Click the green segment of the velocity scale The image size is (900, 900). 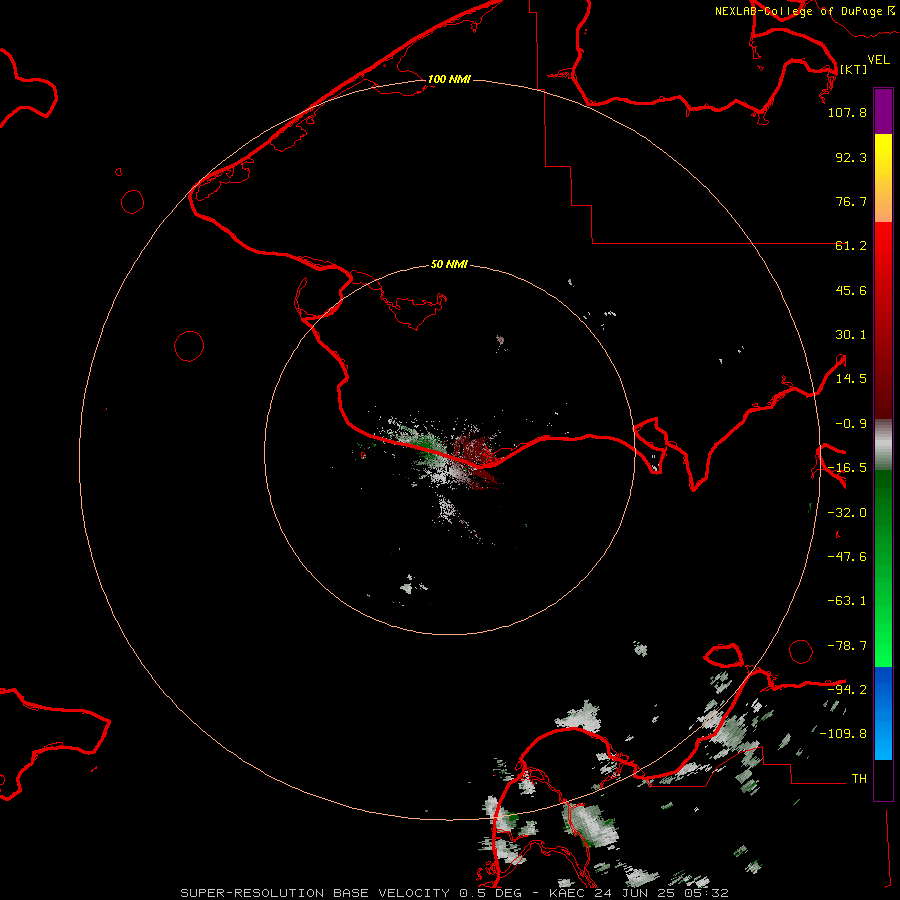tap(883, 568)
